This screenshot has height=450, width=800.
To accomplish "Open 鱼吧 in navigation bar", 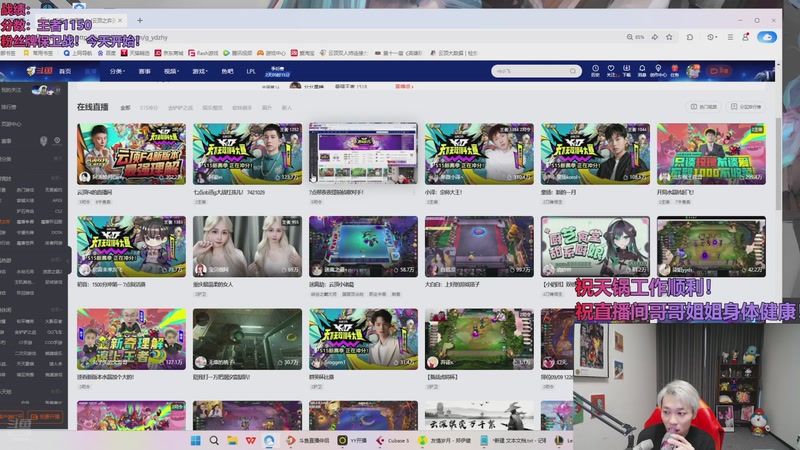I will pyautogui.click(x=227, y=71).
